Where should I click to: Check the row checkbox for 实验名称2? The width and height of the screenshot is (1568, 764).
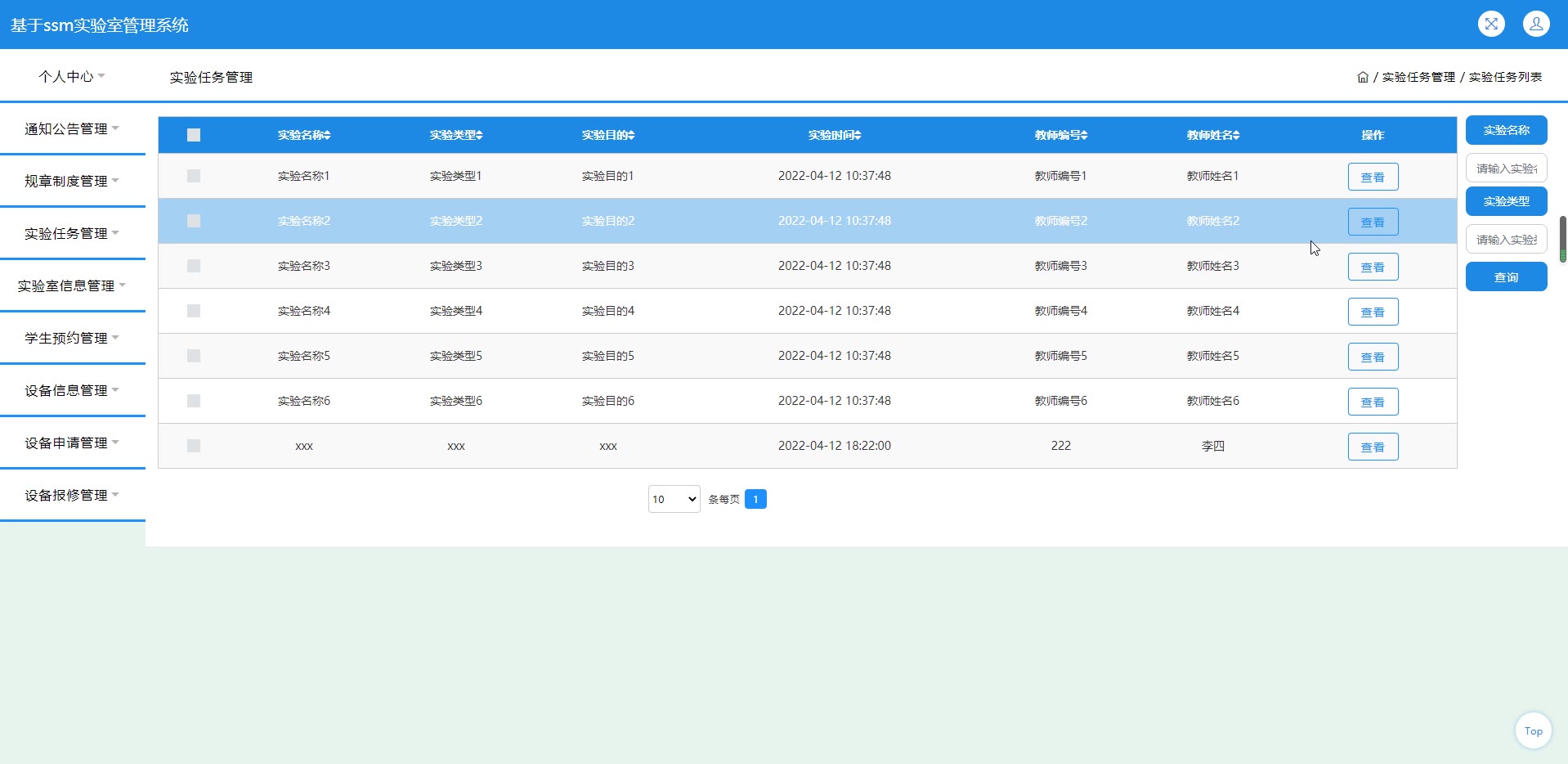(194, 221)
